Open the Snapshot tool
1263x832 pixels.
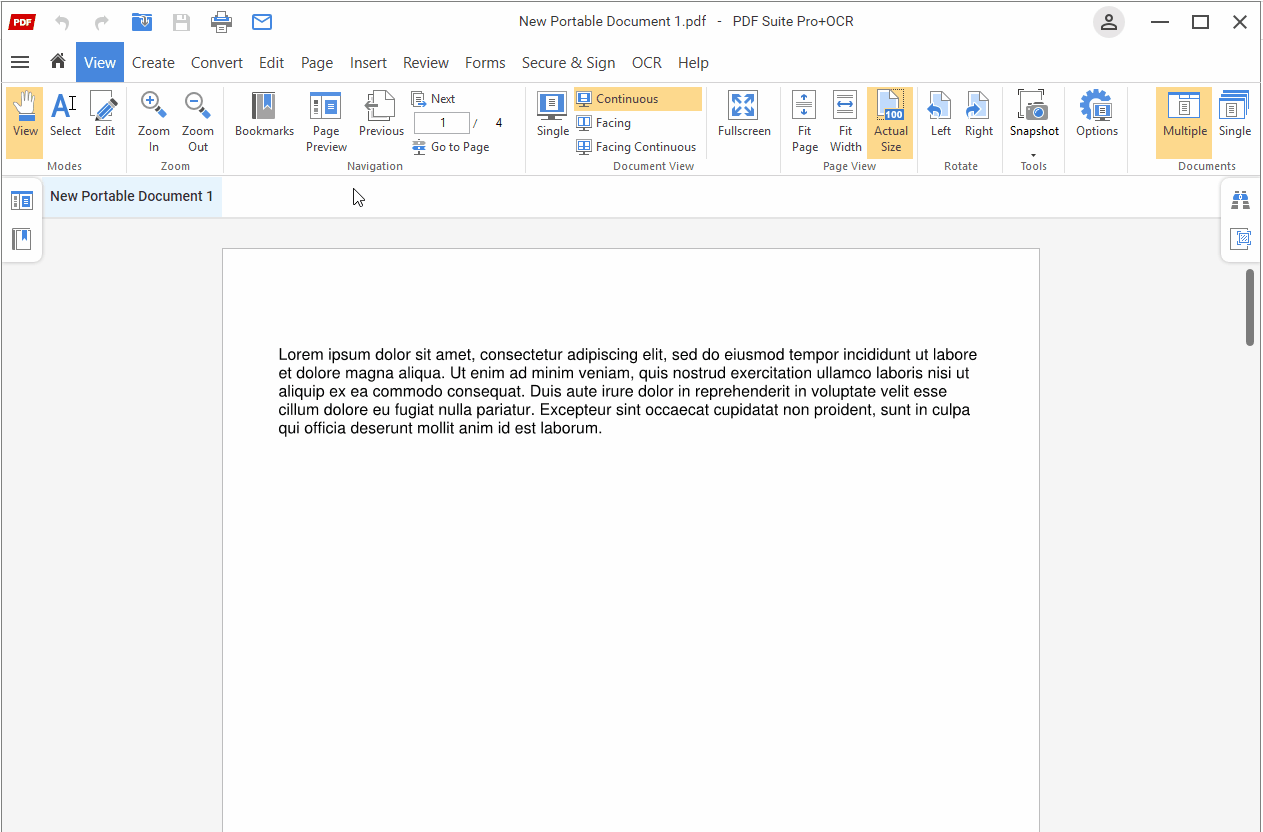coord(1033,115)
